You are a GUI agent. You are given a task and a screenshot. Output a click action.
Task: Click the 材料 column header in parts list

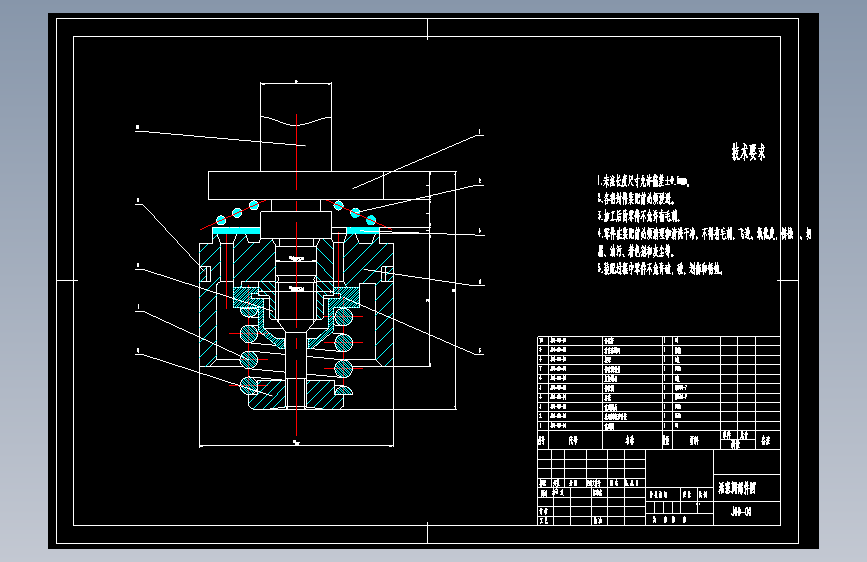coord(694,440)
